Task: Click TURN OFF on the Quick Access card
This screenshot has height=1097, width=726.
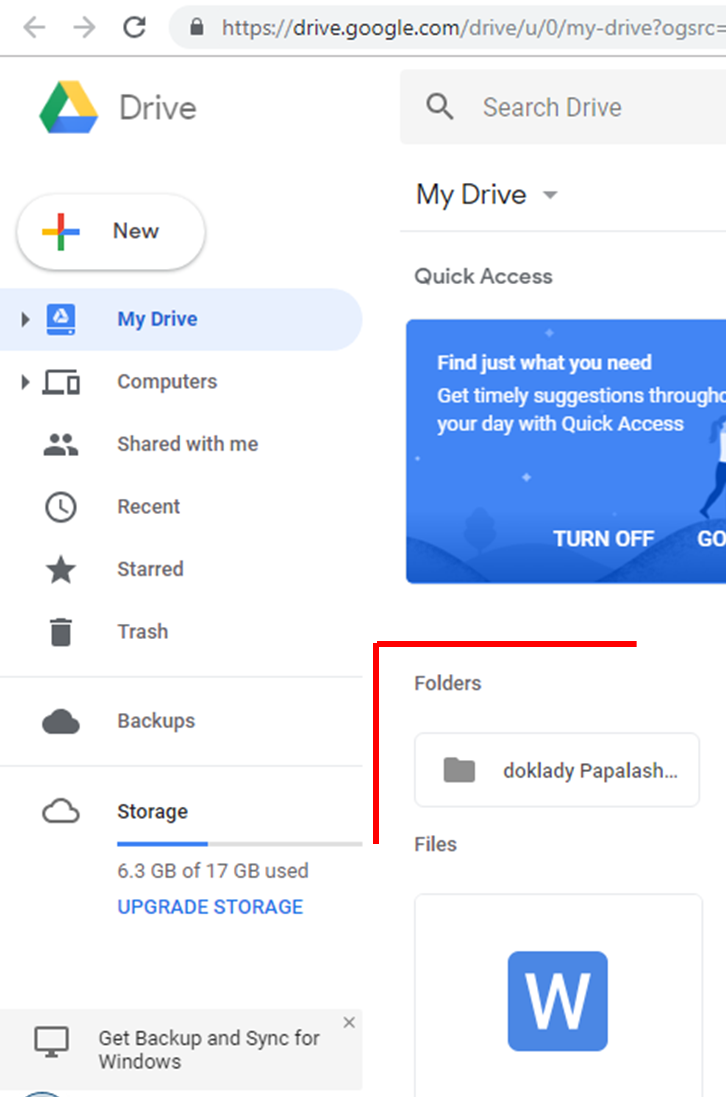Action: pos(604,539)
